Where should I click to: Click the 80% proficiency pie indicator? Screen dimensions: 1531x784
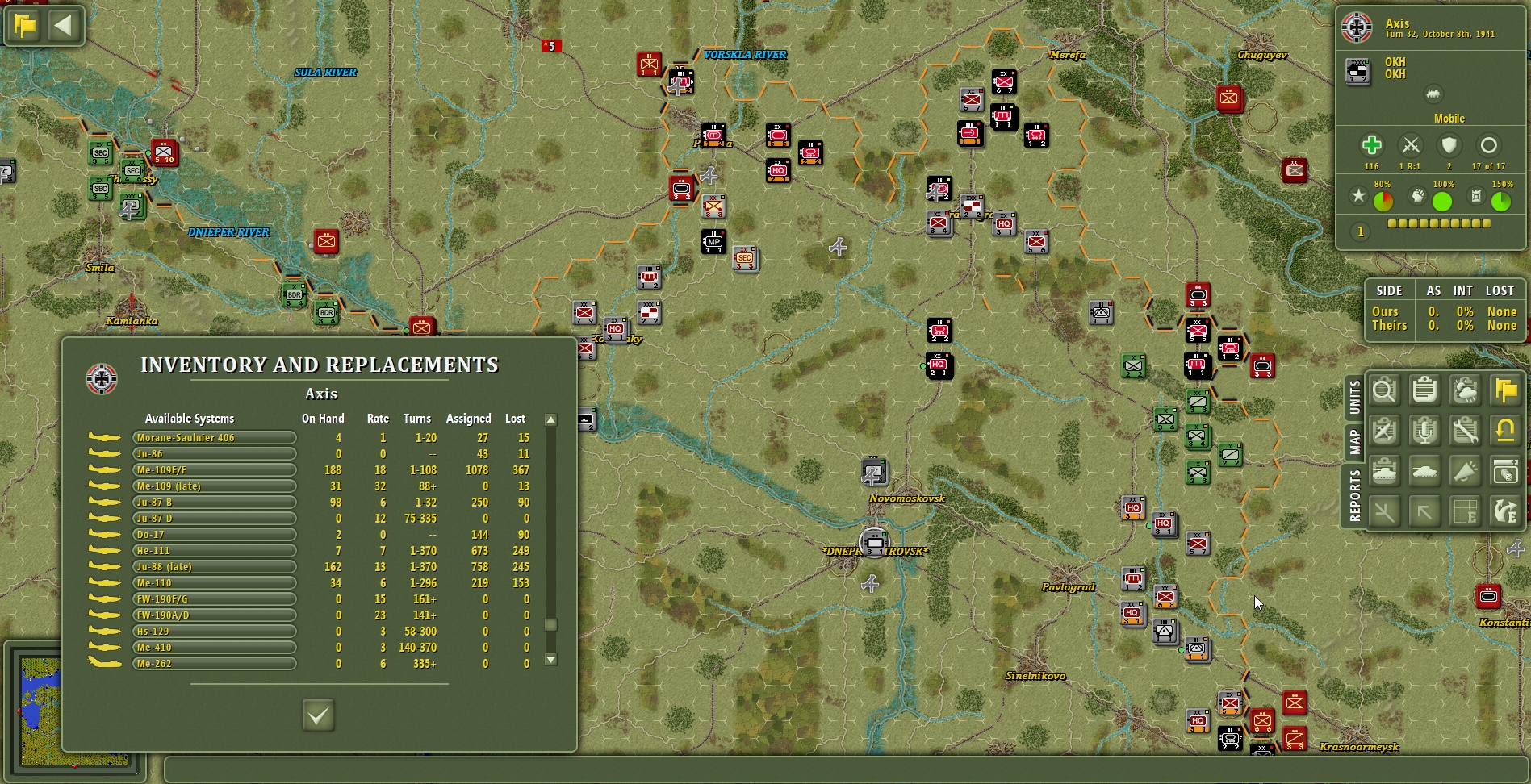1383,201
